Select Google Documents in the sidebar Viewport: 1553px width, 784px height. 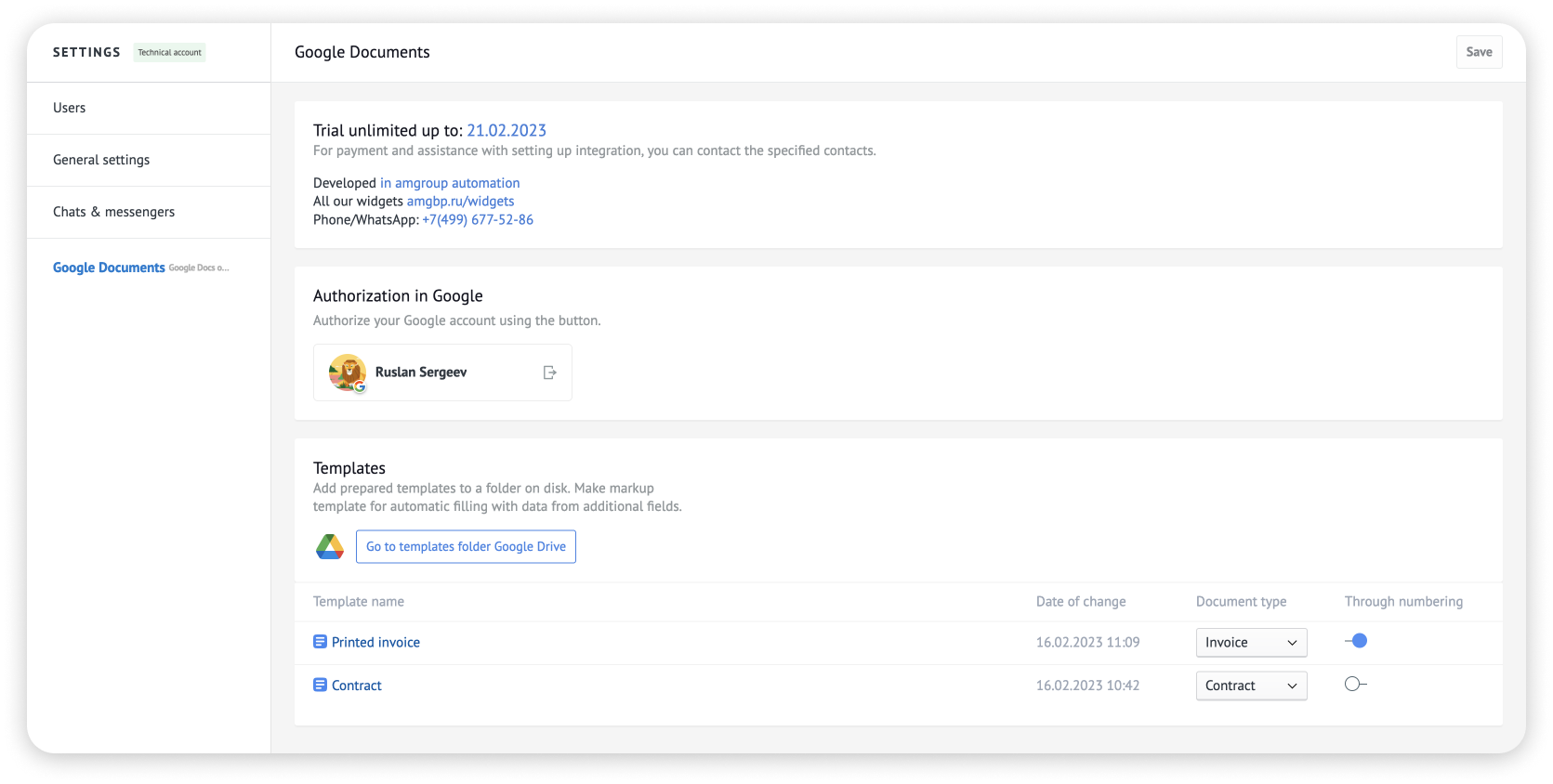109,268
